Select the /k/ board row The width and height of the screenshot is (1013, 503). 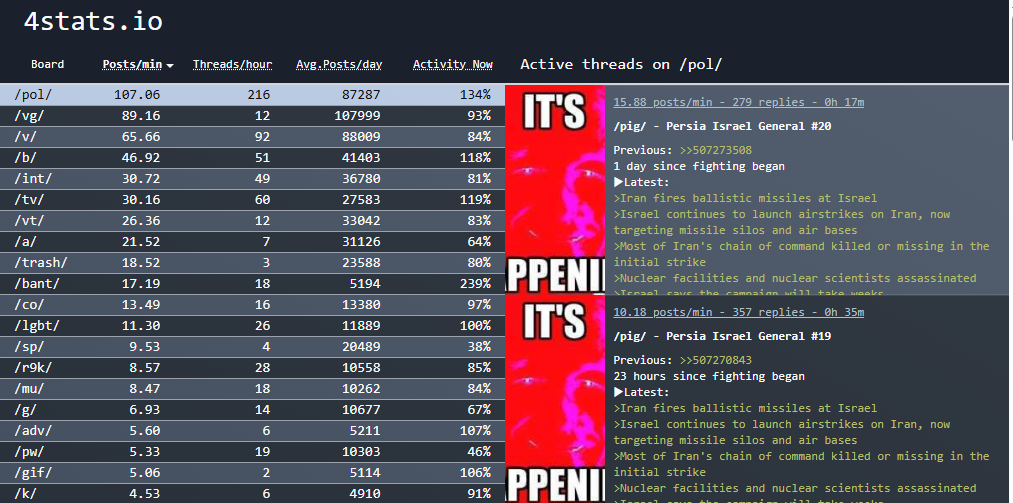252,493
